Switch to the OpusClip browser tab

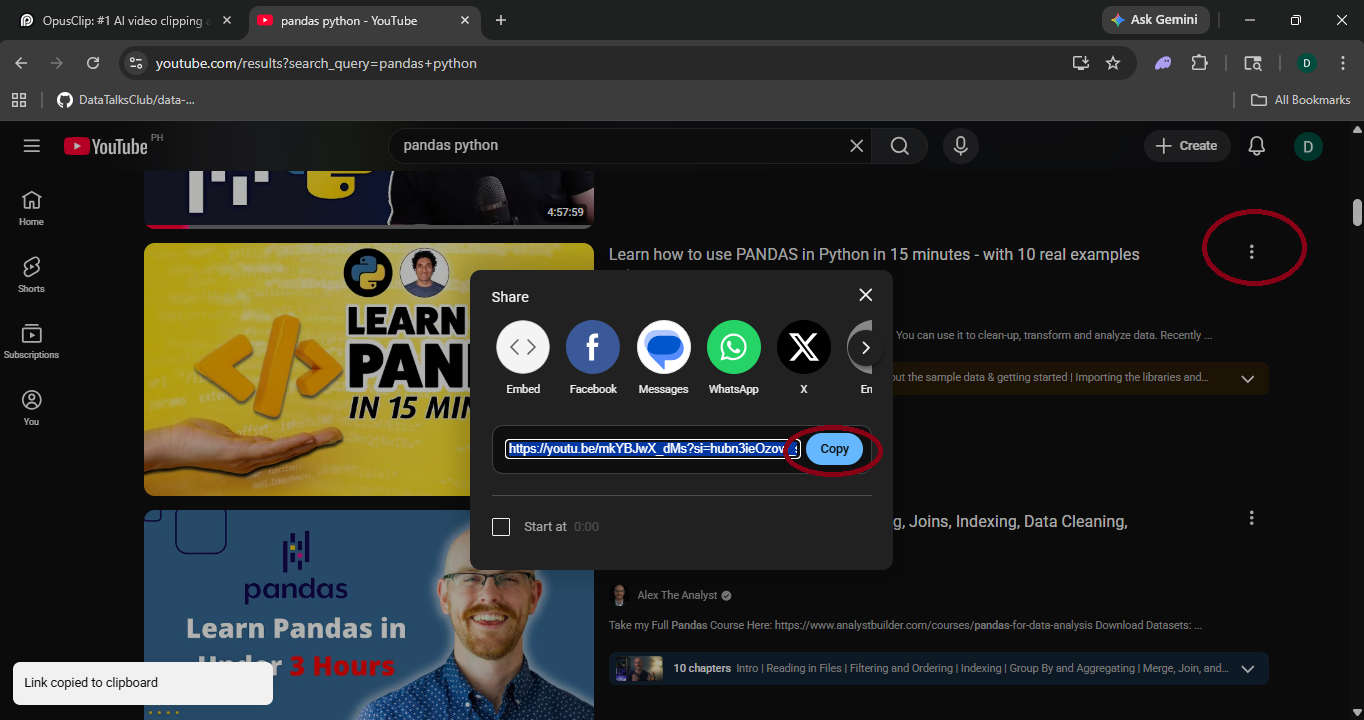[x=124, y=20]
